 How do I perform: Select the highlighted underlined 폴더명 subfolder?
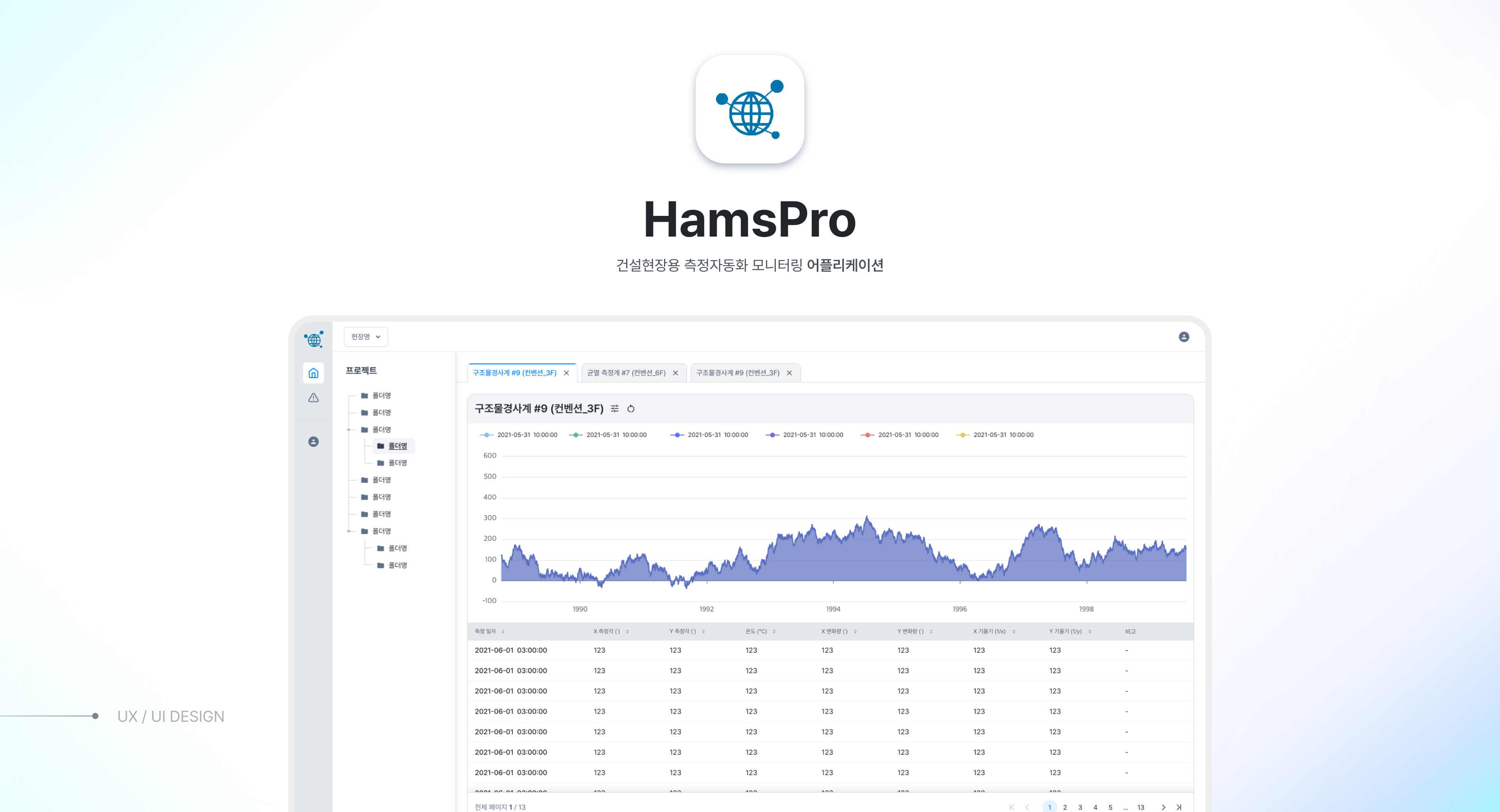pos(397,446)
